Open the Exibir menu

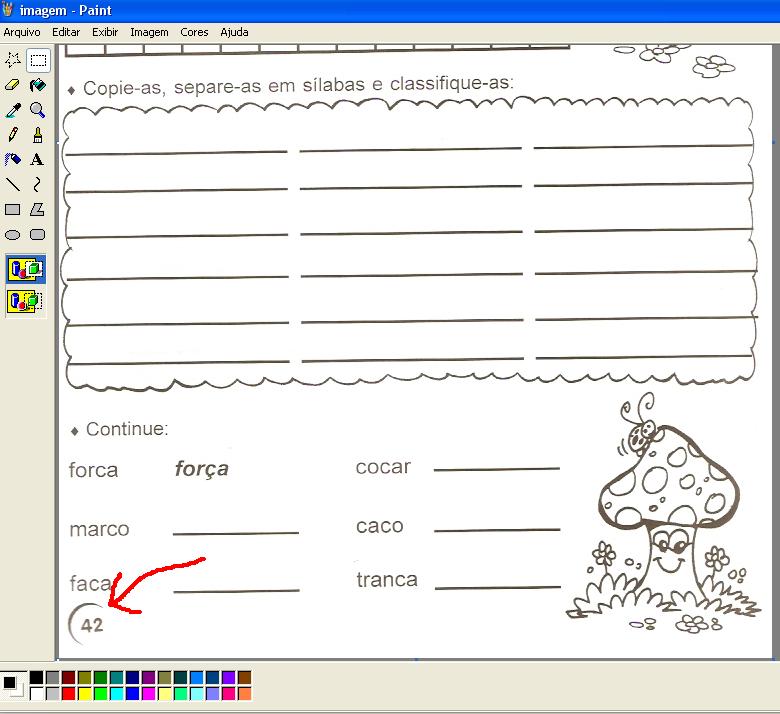coord(105,32)
